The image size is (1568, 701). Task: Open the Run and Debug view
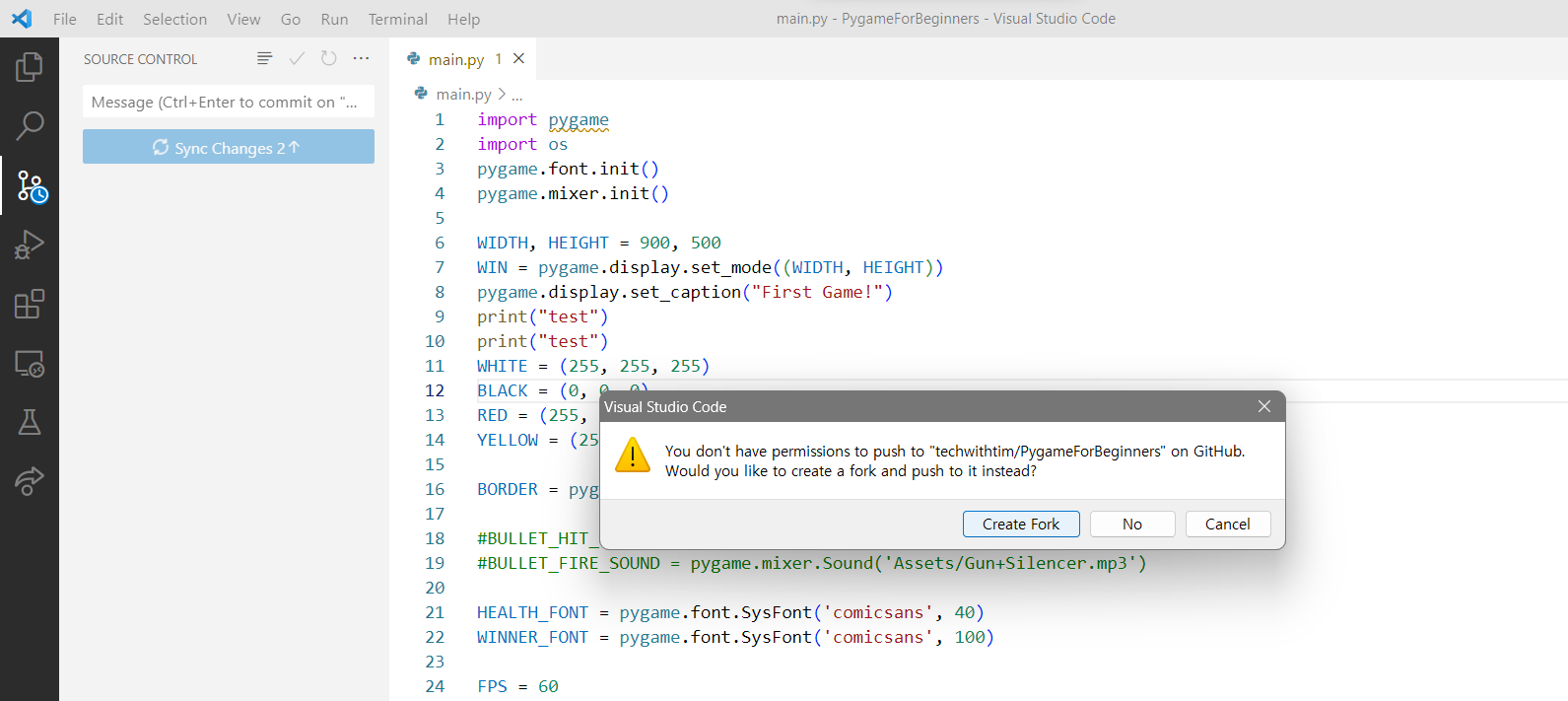(30, 245)
